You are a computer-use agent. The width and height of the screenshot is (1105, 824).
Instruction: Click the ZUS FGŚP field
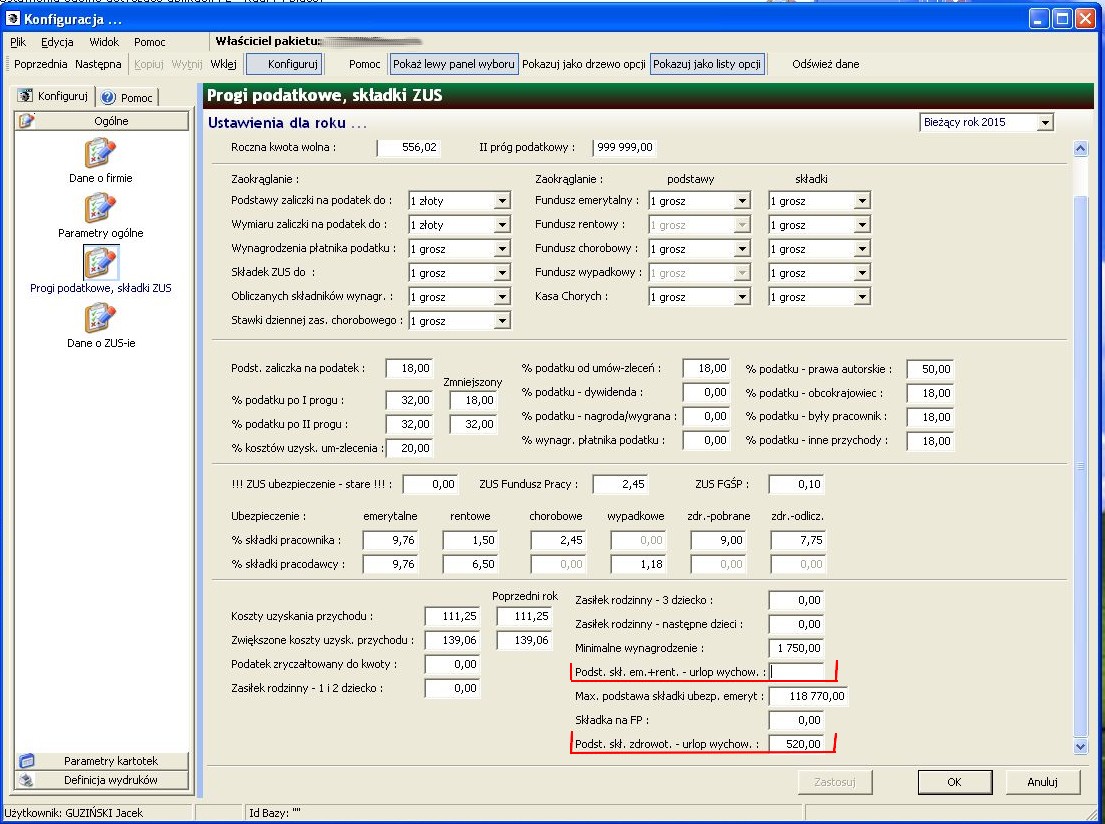(796, 484)
